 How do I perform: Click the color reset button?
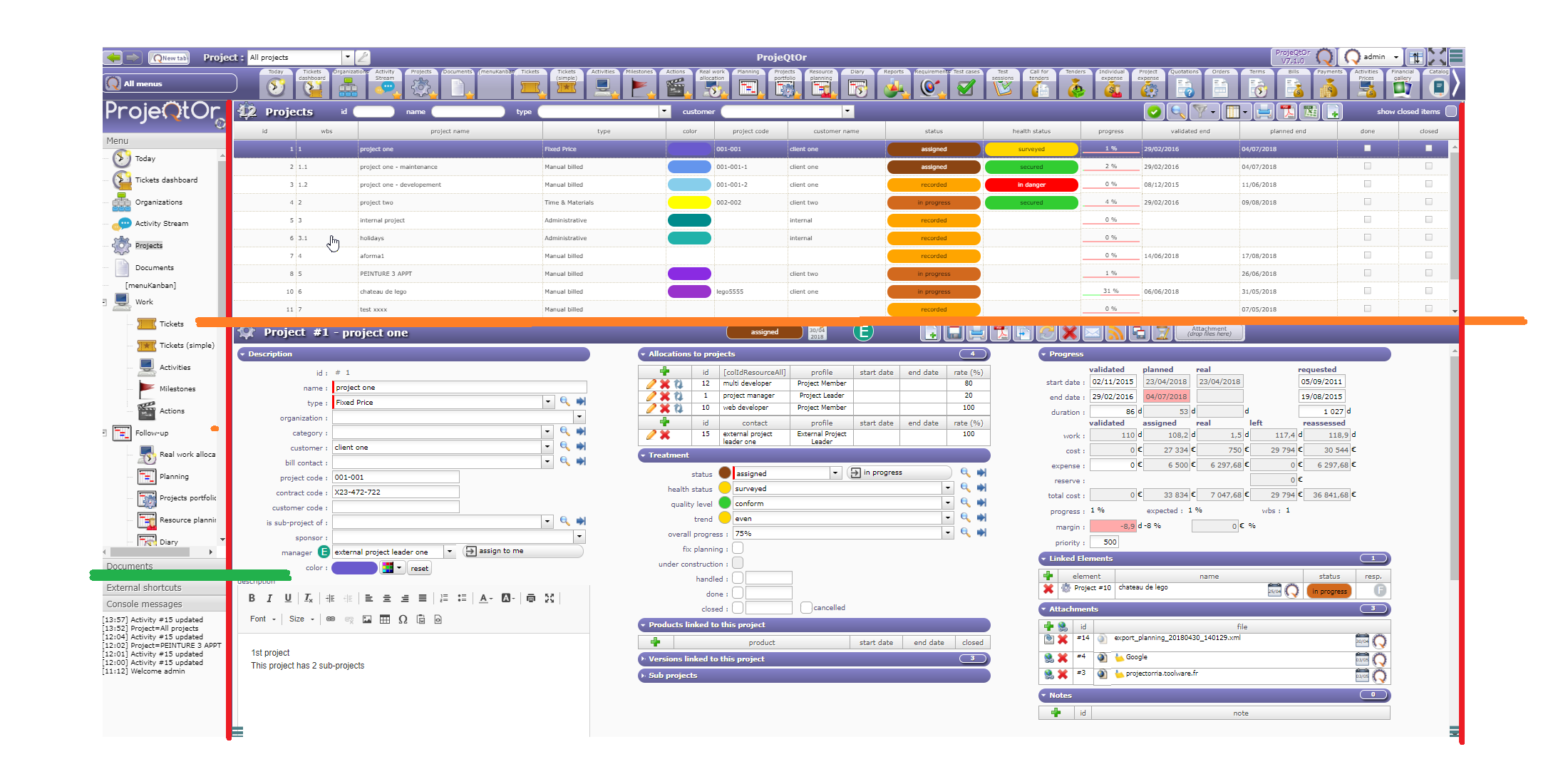coord(420,568)
